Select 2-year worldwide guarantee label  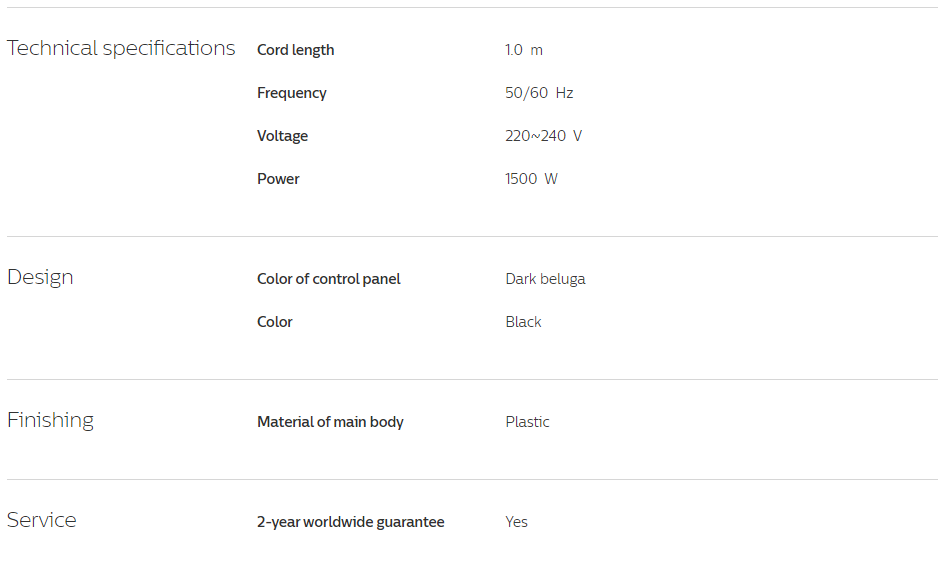tap(351, 522)
